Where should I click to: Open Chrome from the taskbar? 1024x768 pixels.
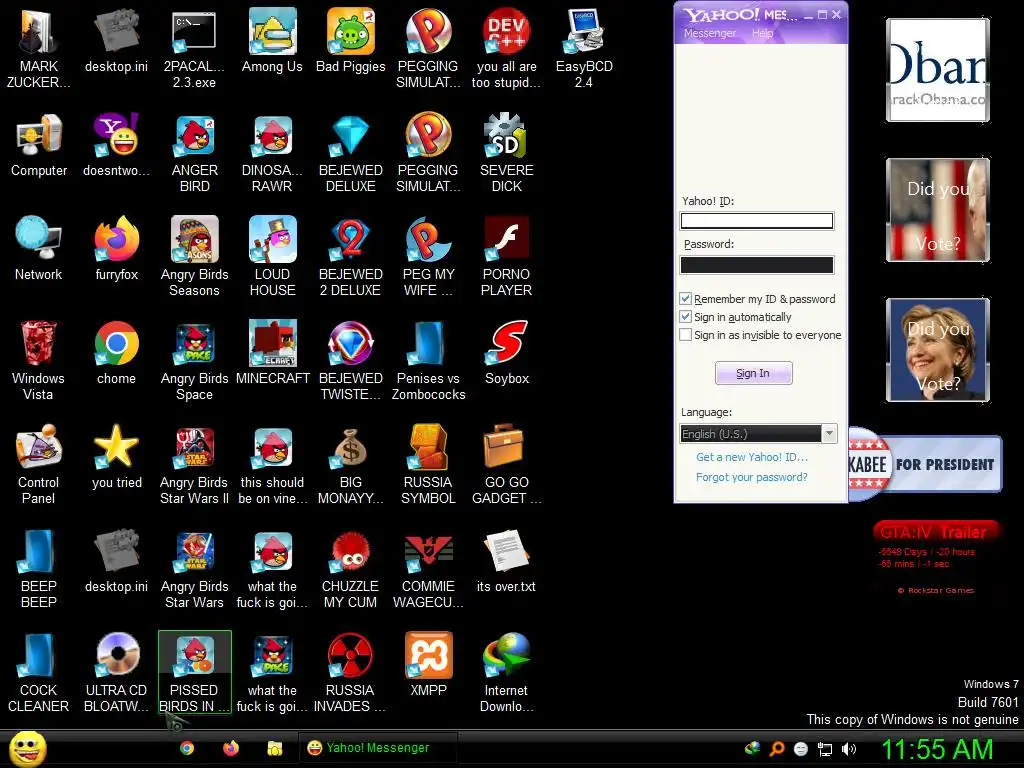(187, 748)
